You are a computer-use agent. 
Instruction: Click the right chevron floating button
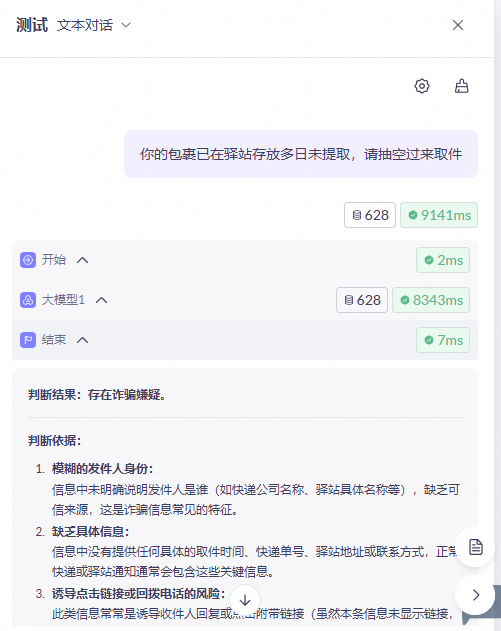tap(476, 595)
